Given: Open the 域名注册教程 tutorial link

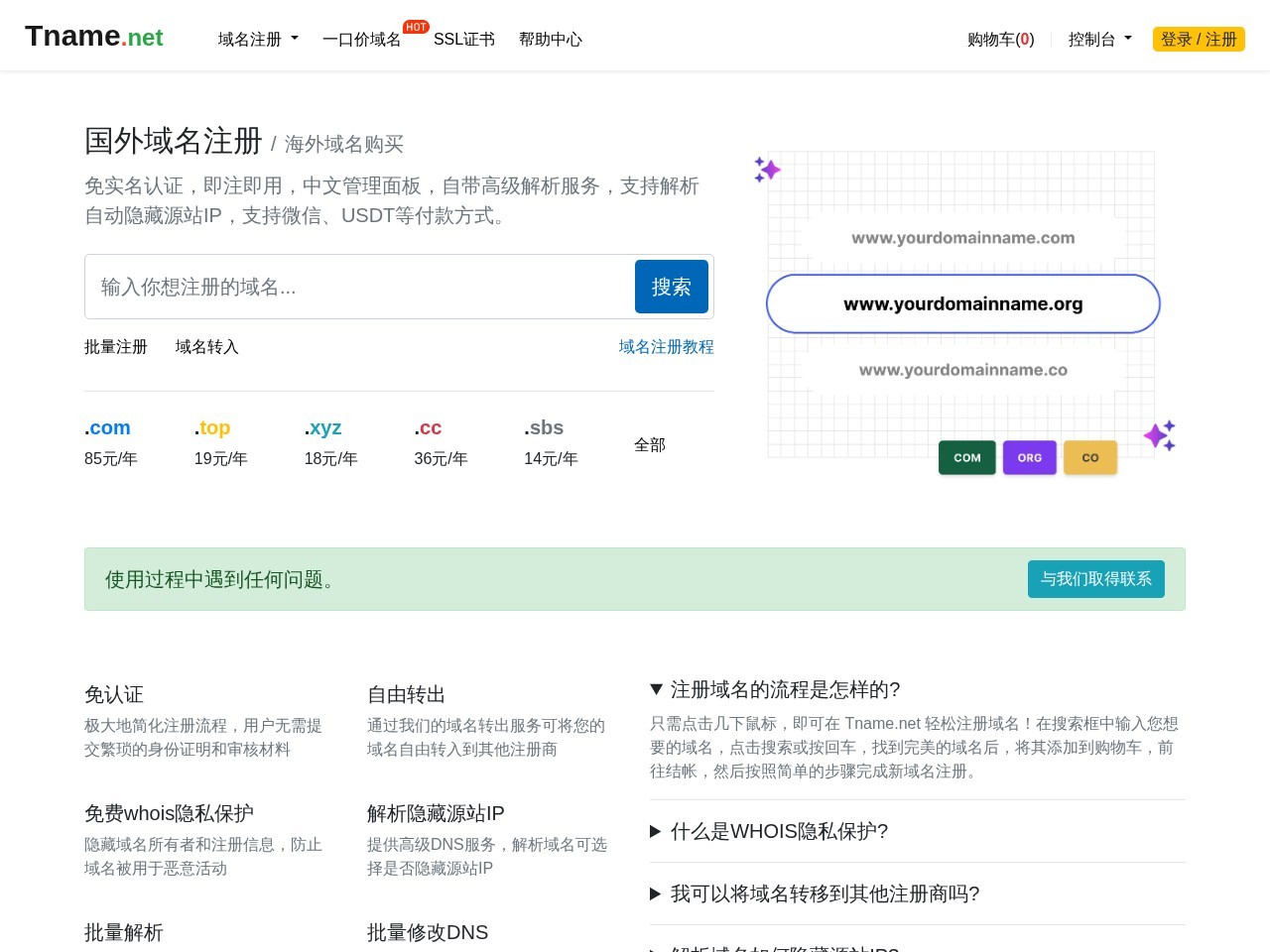Looking at the screenshot, I should (x=667, y=347).
